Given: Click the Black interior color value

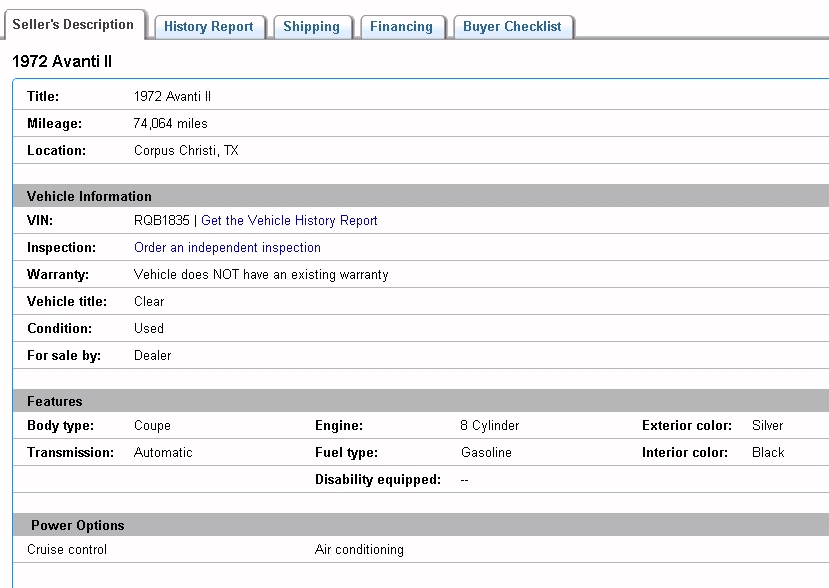Looking at the screenshot, I should pos(768,452).
